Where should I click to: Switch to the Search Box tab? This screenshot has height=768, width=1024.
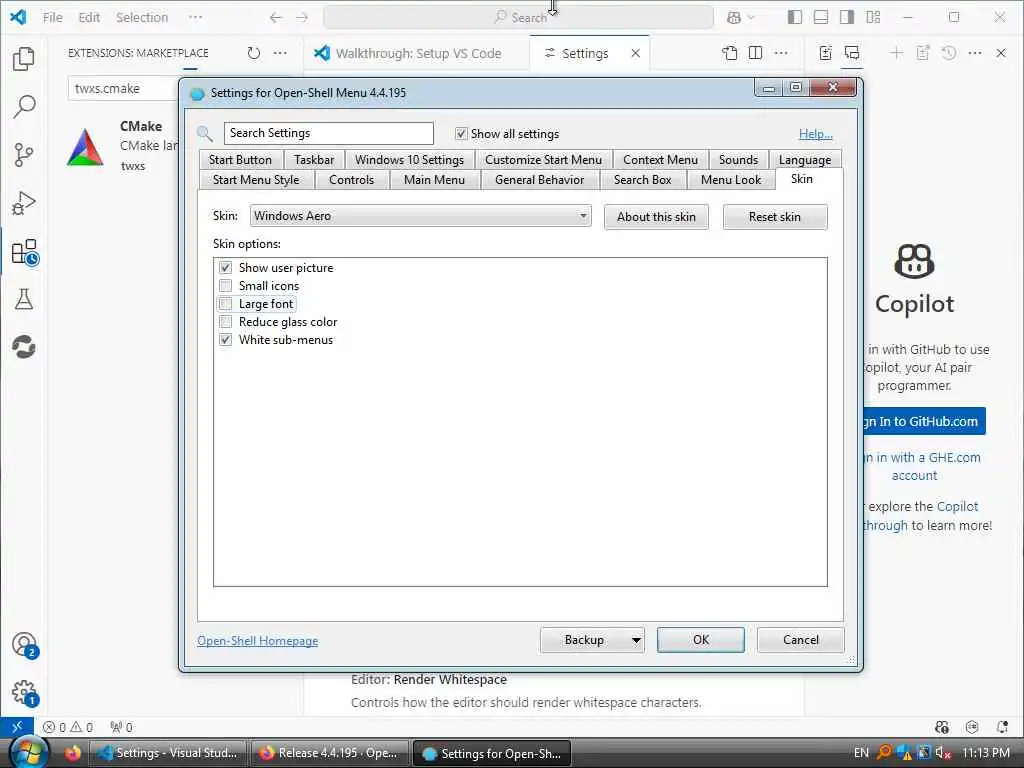coord(643,180)
